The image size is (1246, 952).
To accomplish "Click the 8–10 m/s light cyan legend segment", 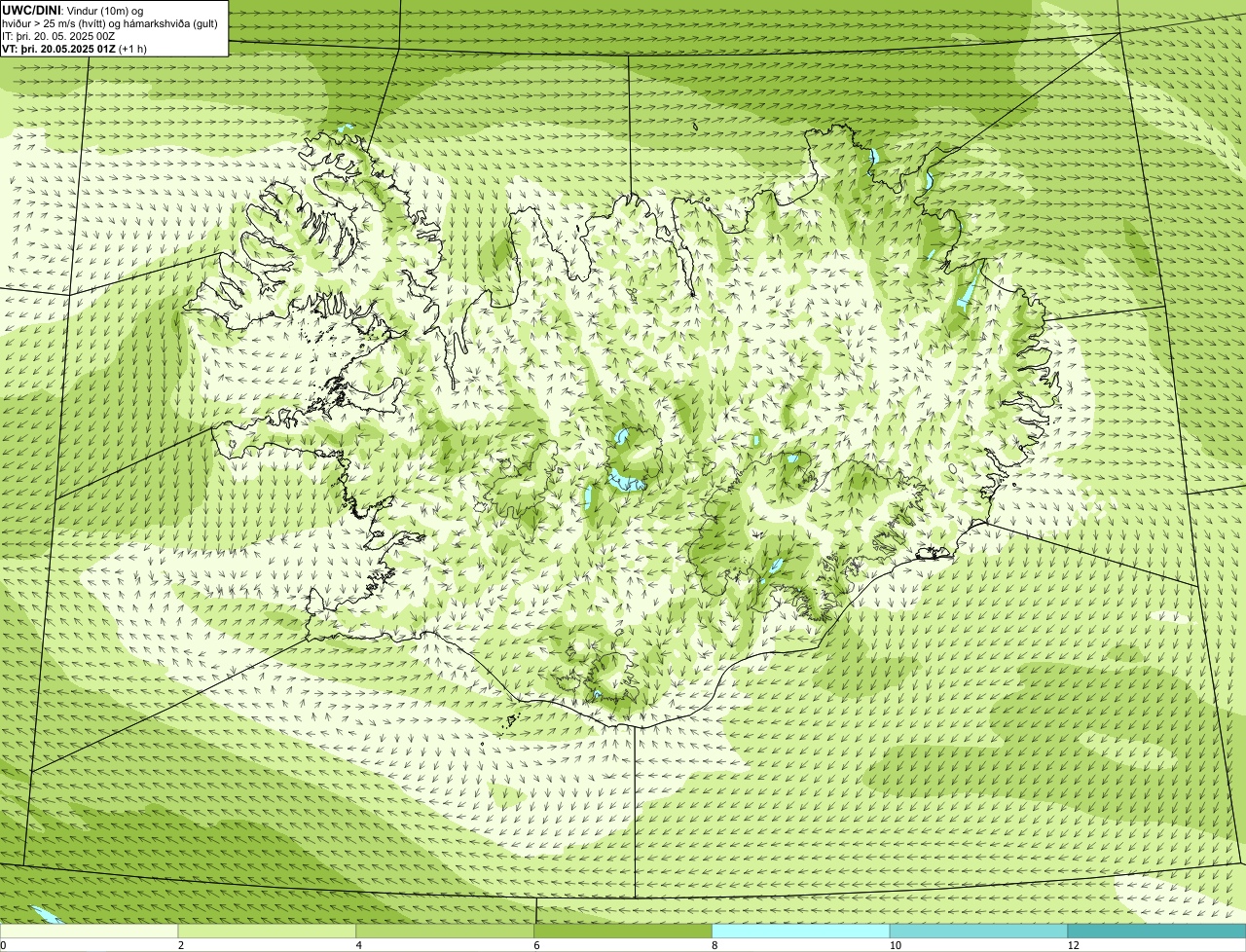I will [x=801, y=931].
